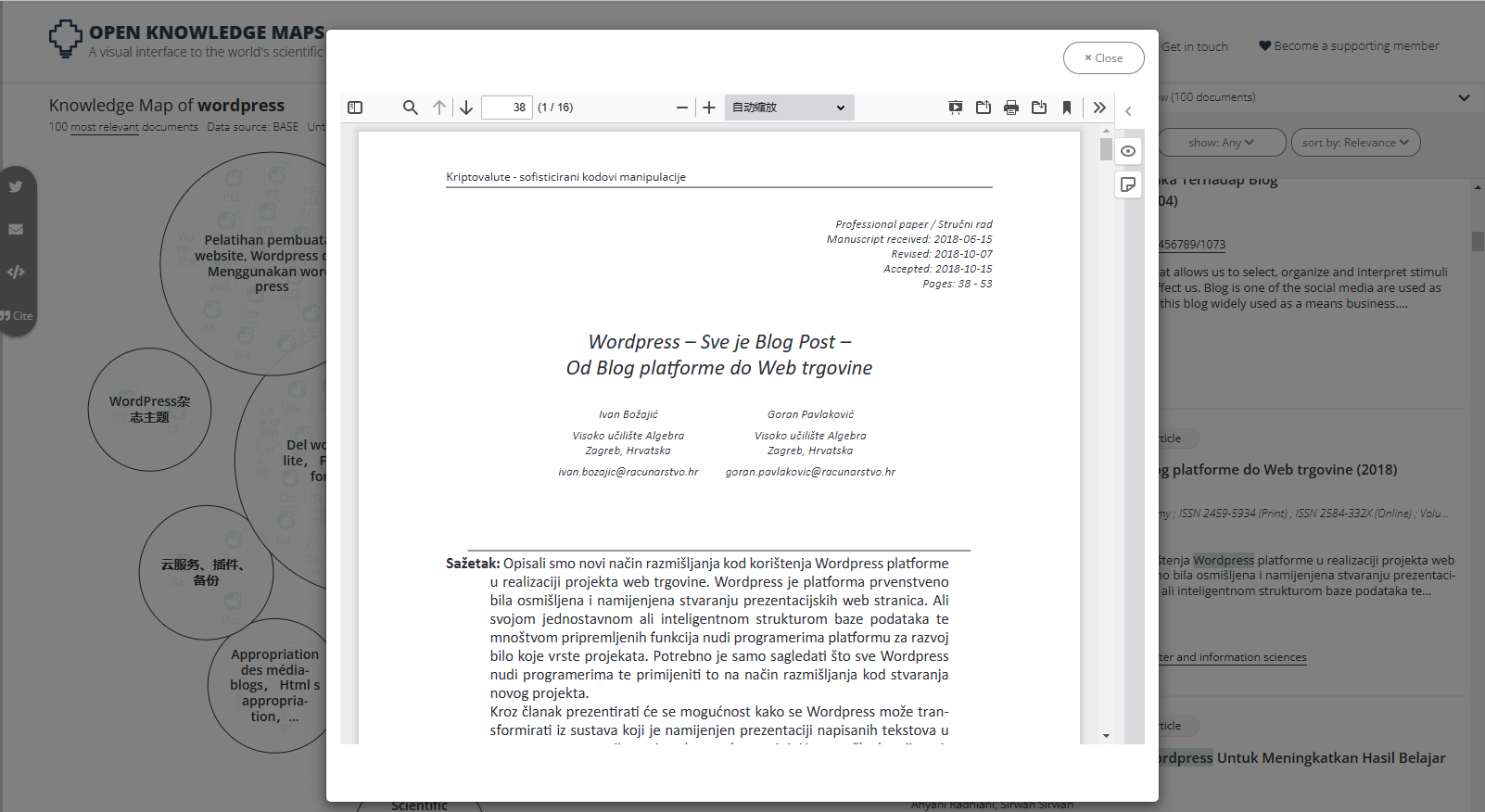Open the sort by Relevance dropdown
Image resolution: width=1485 pixels, height=812 pixels.
pos(1354,143)
